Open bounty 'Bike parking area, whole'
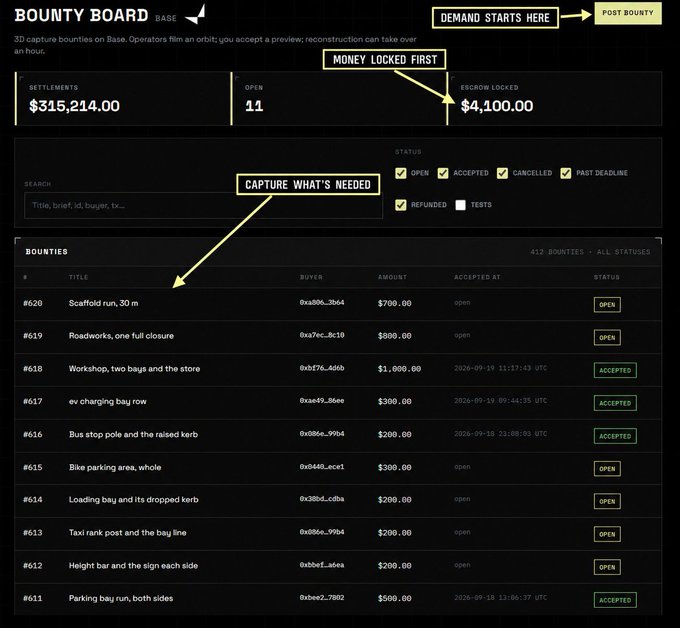680x628 pixels. pyautogui.click(x=115, y=468)
